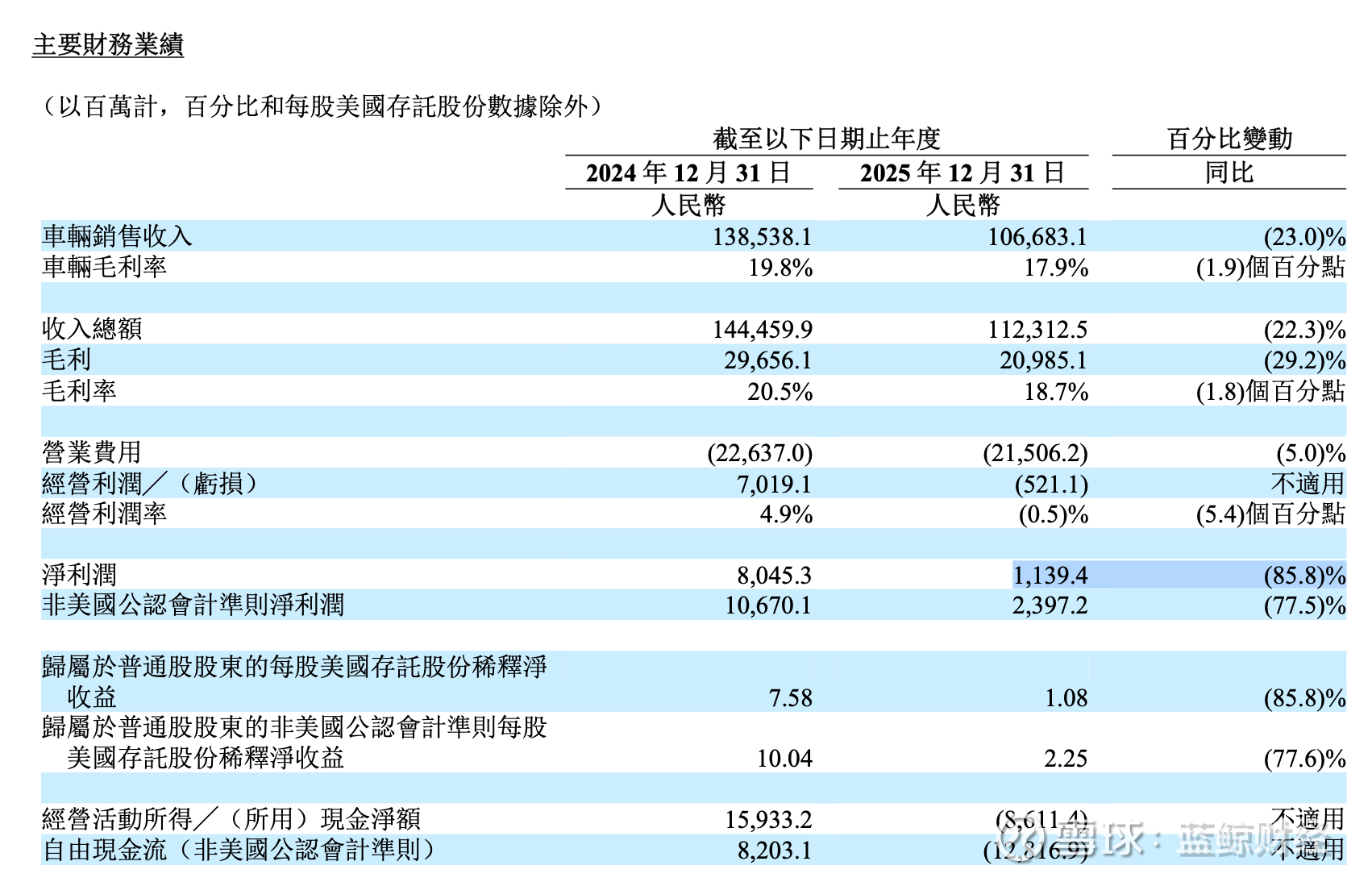Click the heading 主要財務業績
Image resolution: width=1372 pixels, height=882 pixels.
[x=108, y=44]
